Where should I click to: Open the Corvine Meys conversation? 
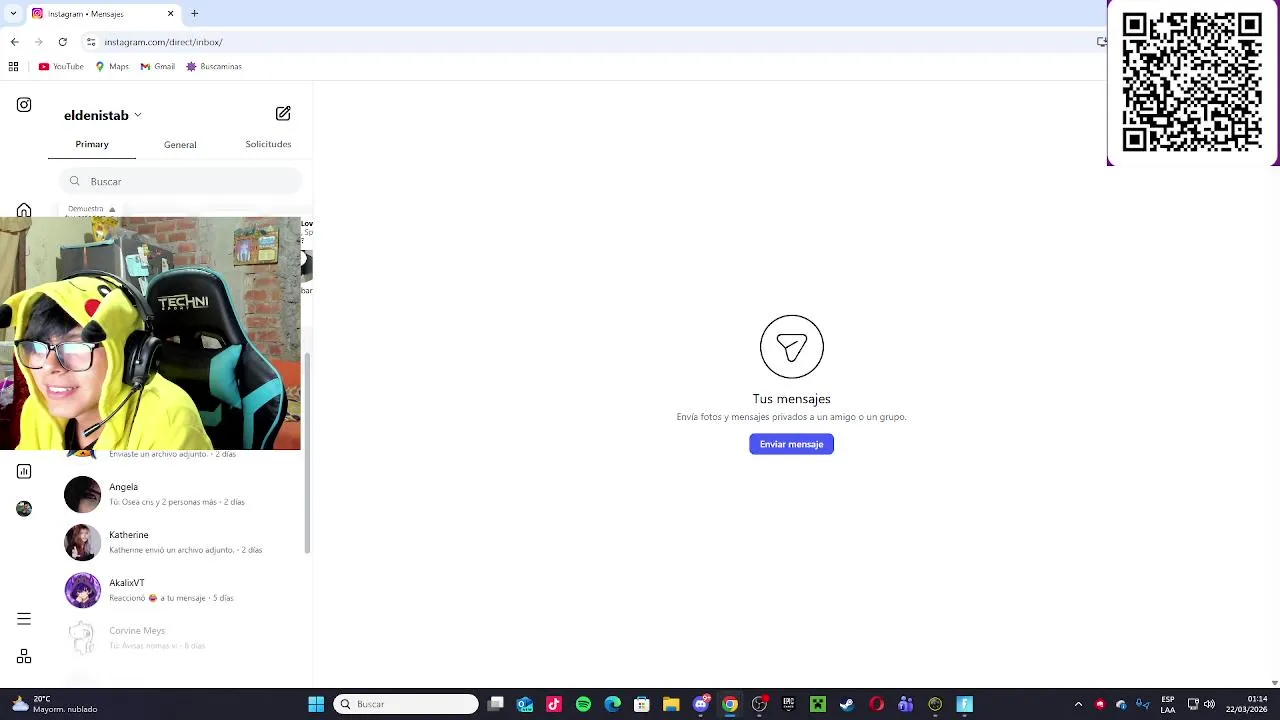(x=180, y=638)
